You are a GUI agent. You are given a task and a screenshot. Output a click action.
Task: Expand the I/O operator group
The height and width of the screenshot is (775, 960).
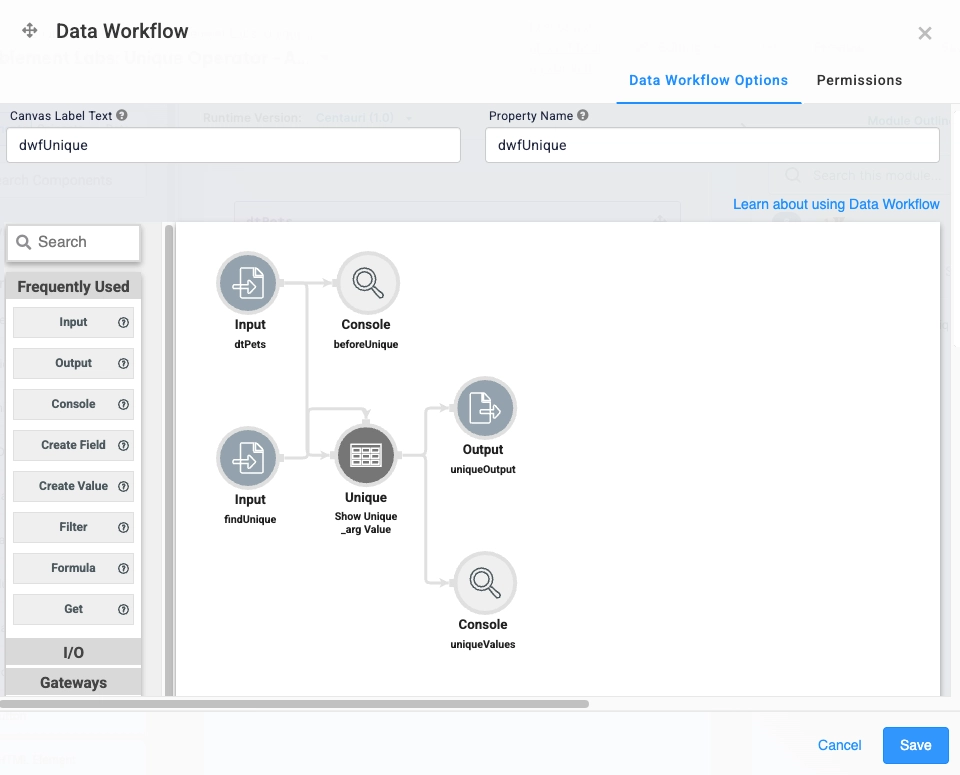pos(73,652)
